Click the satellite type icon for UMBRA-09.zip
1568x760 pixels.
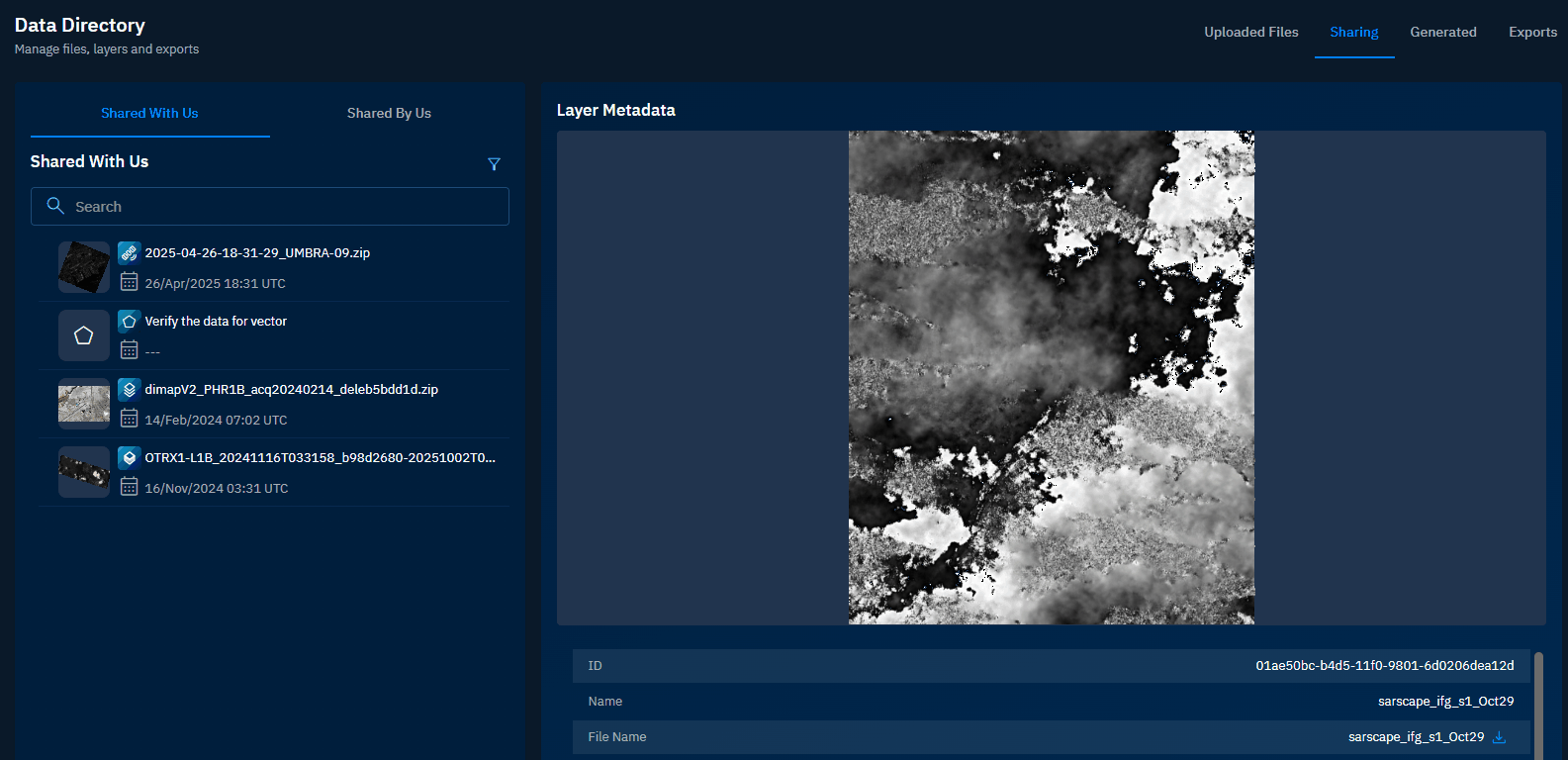click(129, 253)
